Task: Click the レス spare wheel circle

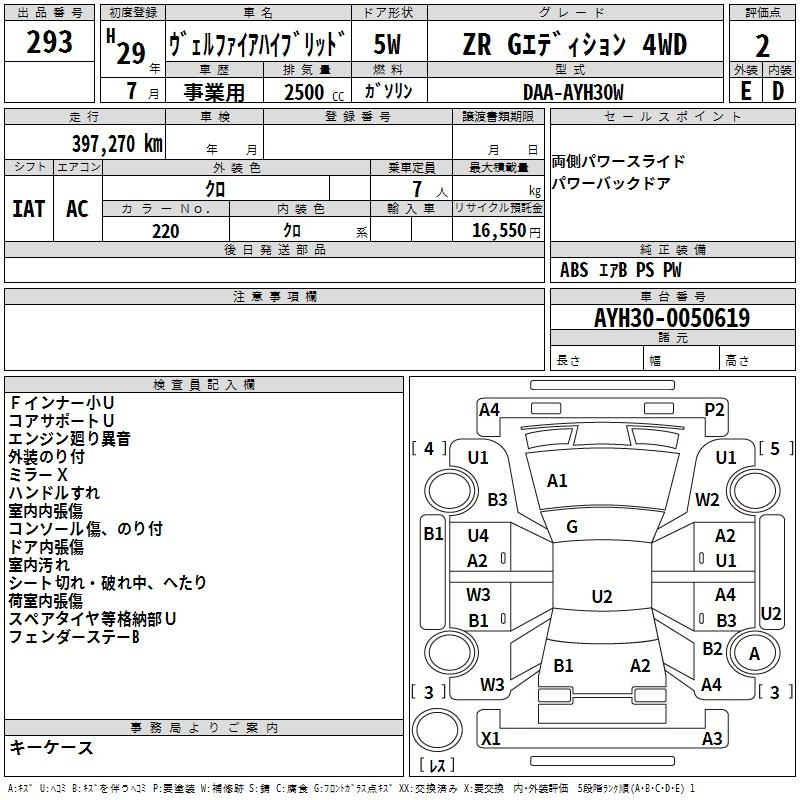Action: 437,730
